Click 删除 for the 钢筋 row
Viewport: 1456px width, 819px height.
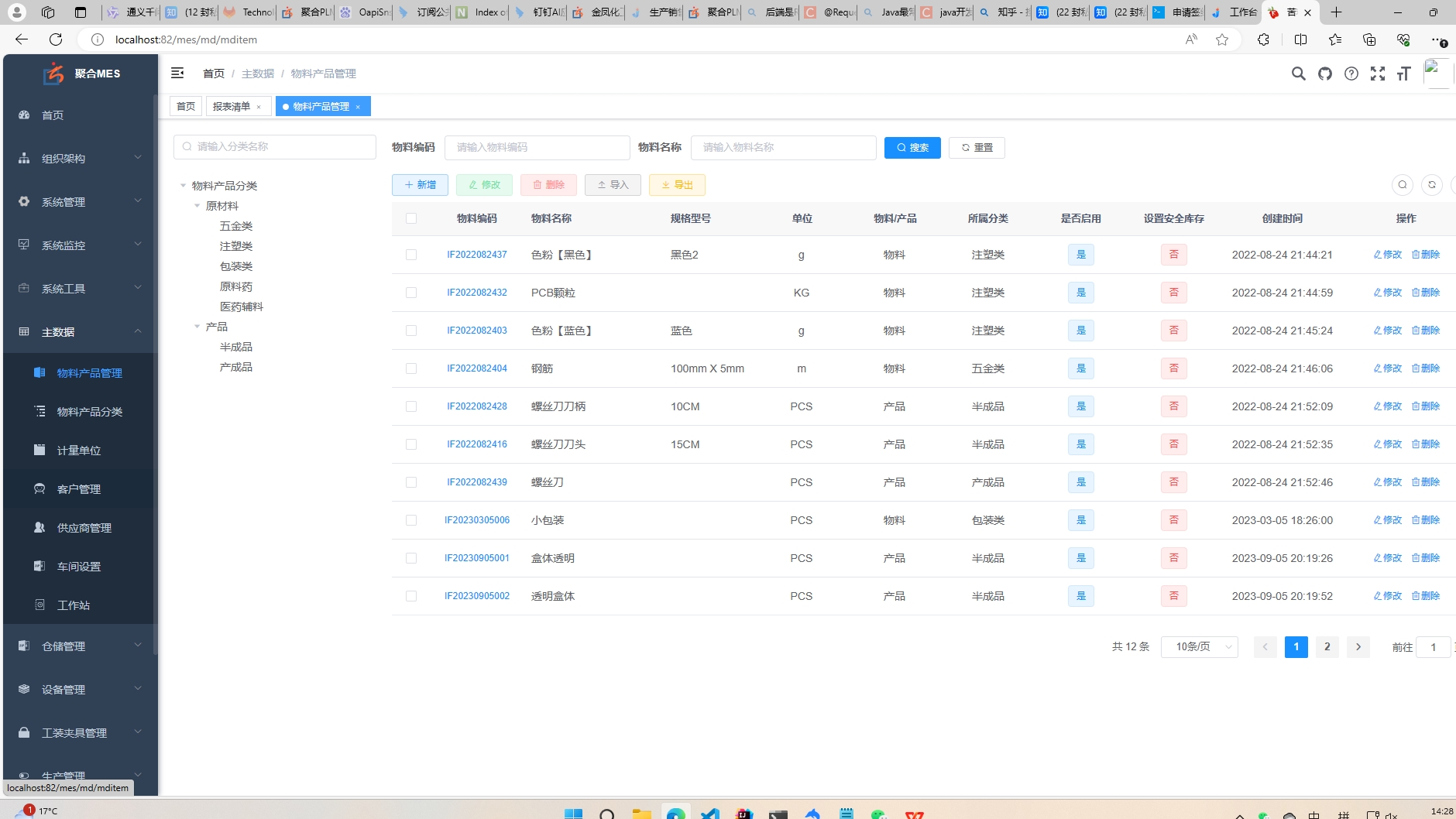click(x=1426, y=368)
